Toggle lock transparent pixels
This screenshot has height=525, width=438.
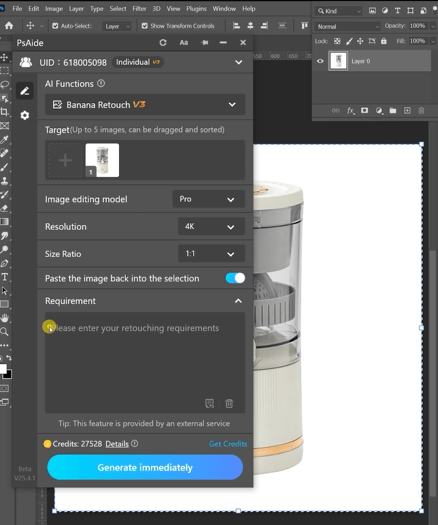337,41
